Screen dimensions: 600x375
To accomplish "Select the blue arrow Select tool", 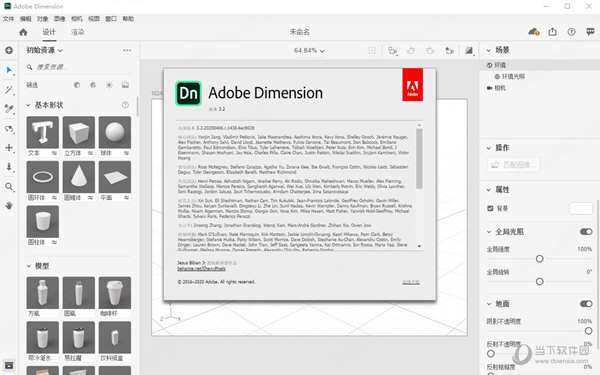I will tap(9, 70).
